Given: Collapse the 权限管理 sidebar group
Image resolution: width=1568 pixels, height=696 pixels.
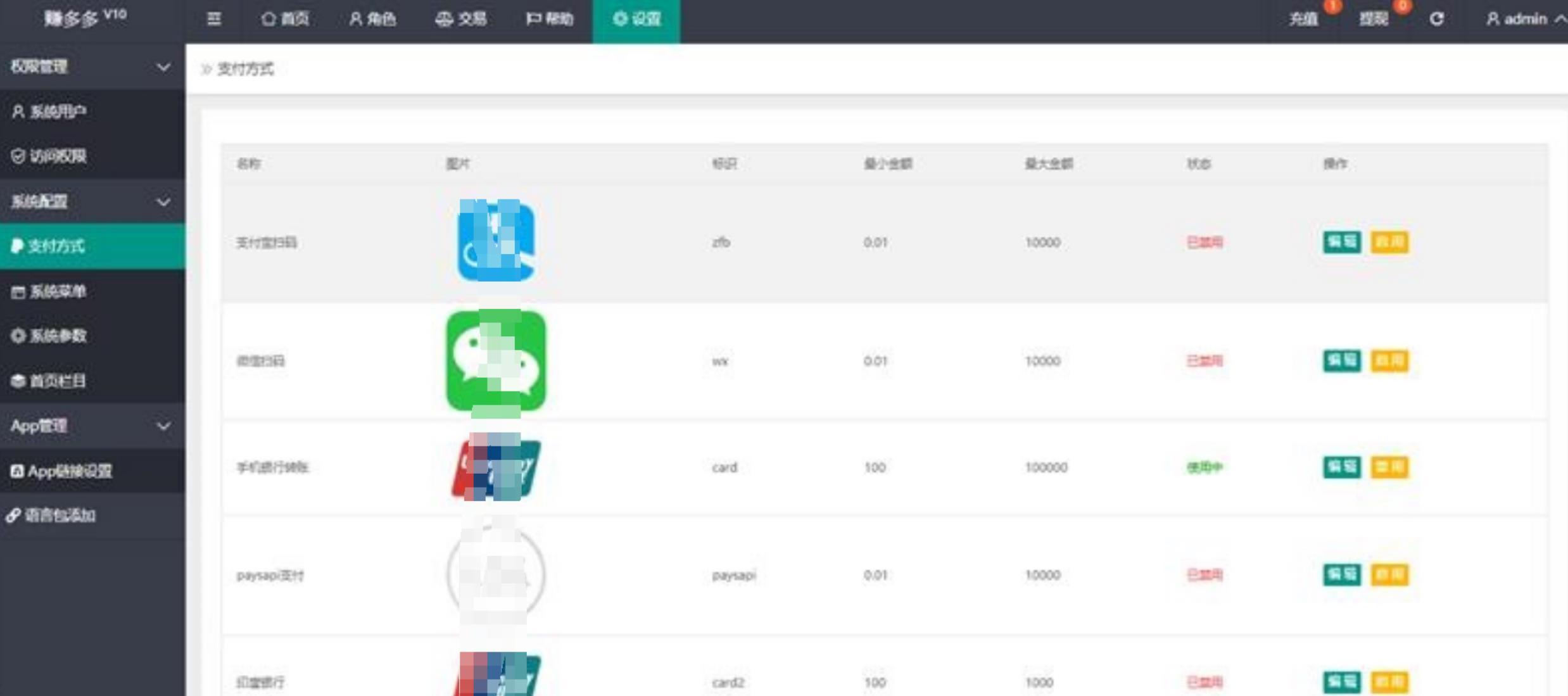Looking at the screenshot, I should pyautogui.click(x=92, y=66).
